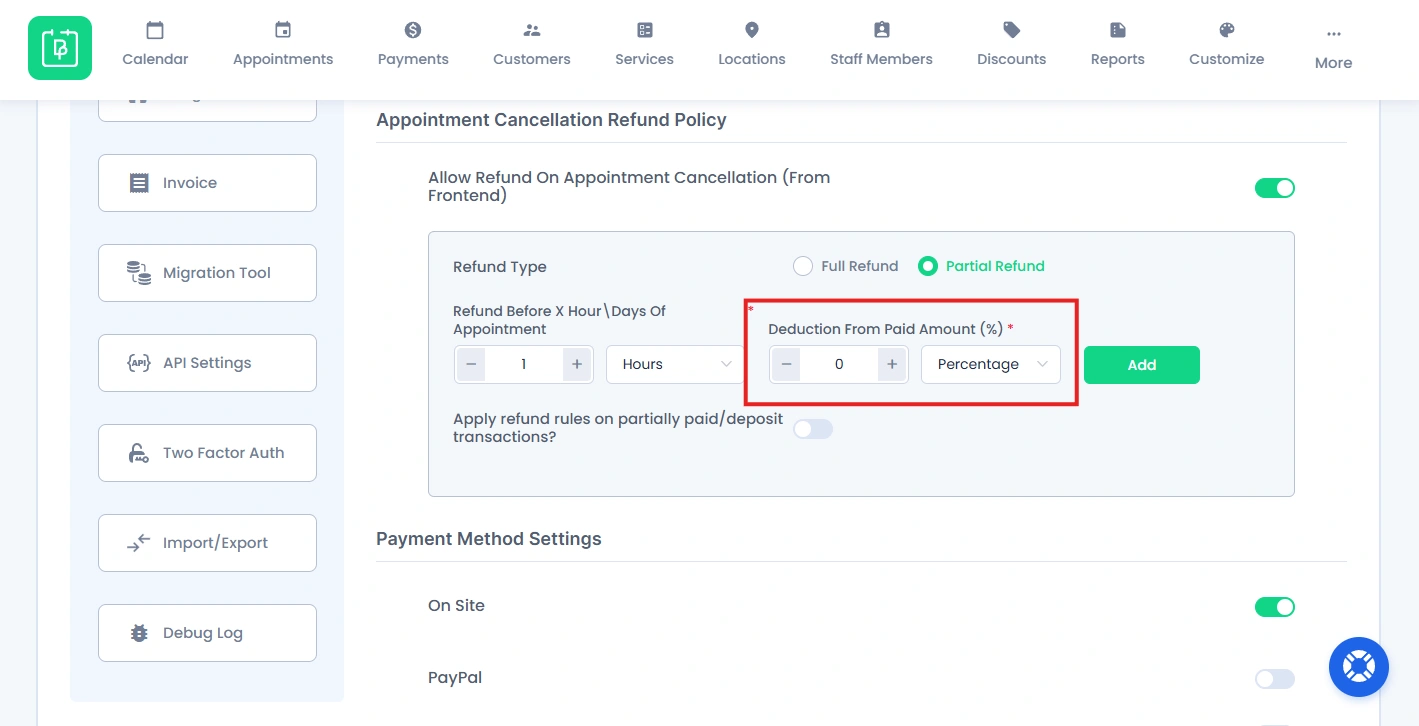Open the Customize palette icon
Image resolution: width=1419 pixels, height=726 pixels.
pyautogui.click(x=1227, y=30)
